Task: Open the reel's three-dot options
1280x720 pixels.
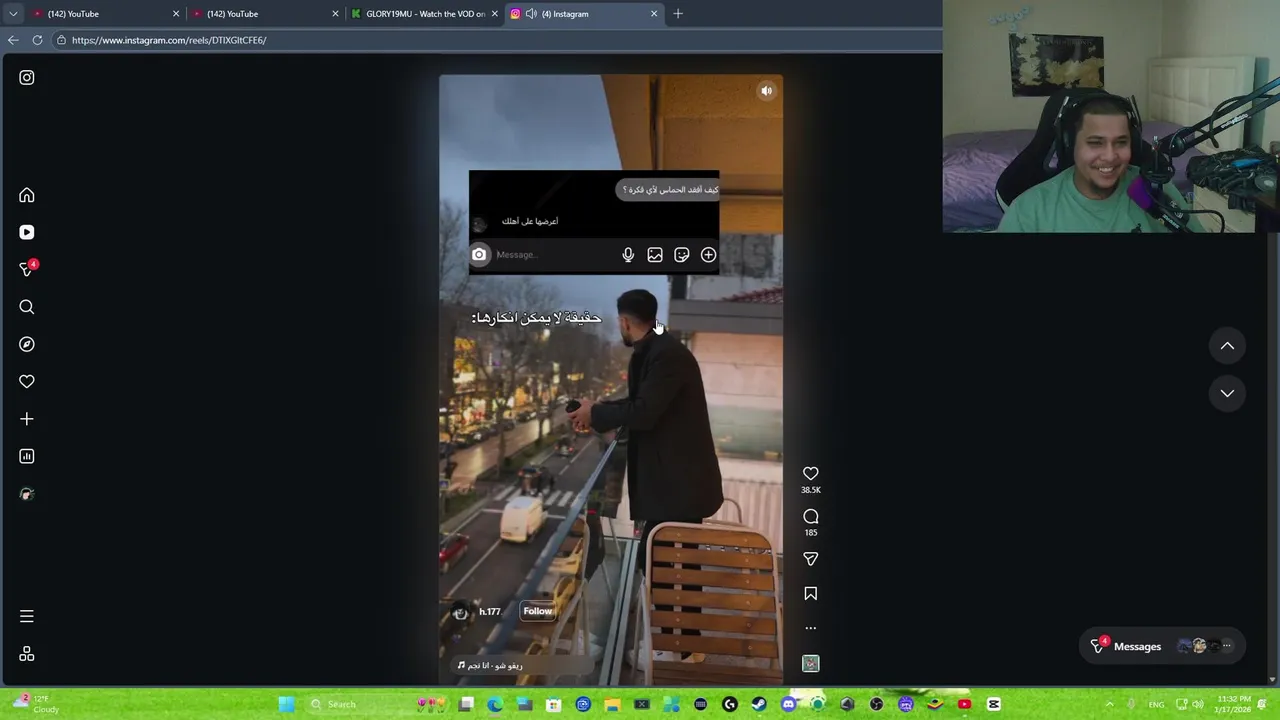Action: [x=811, y=628]
